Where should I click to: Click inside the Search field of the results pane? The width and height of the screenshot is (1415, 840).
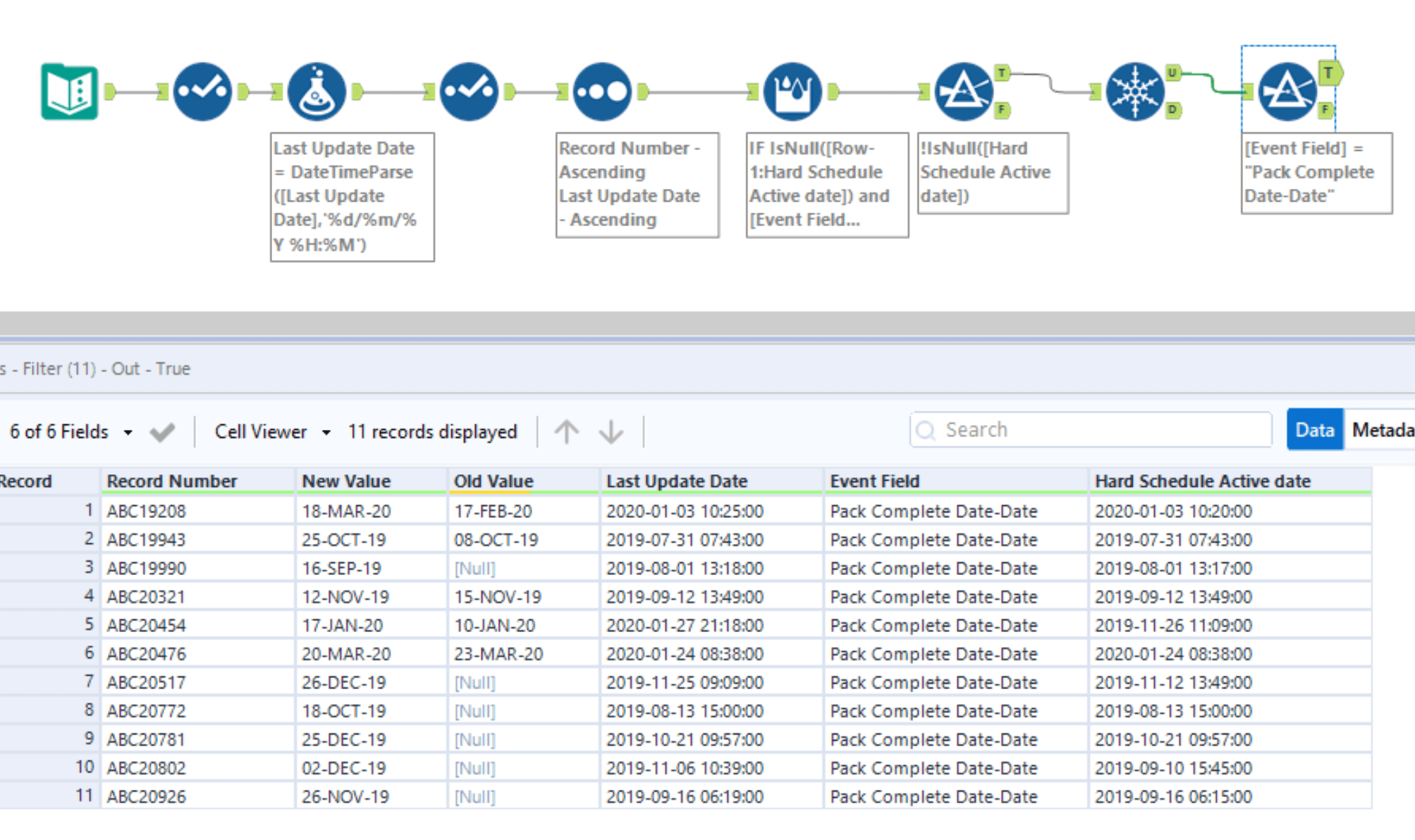tap(1058, 429)
